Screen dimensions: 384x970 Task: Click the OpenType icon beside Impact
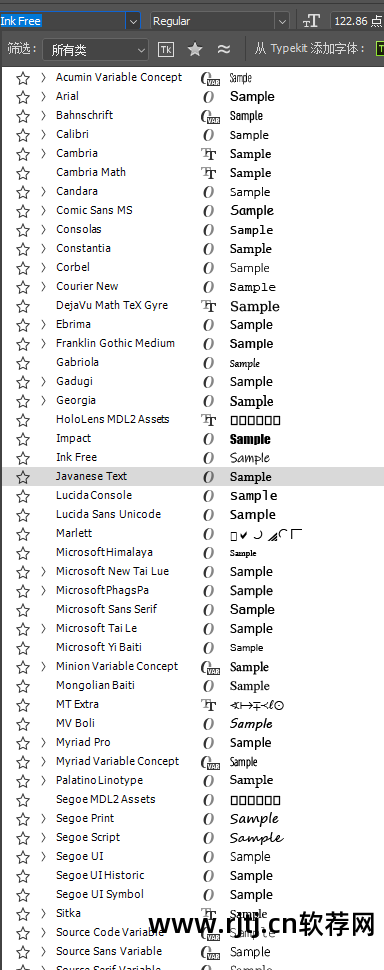tap(209, 439)
